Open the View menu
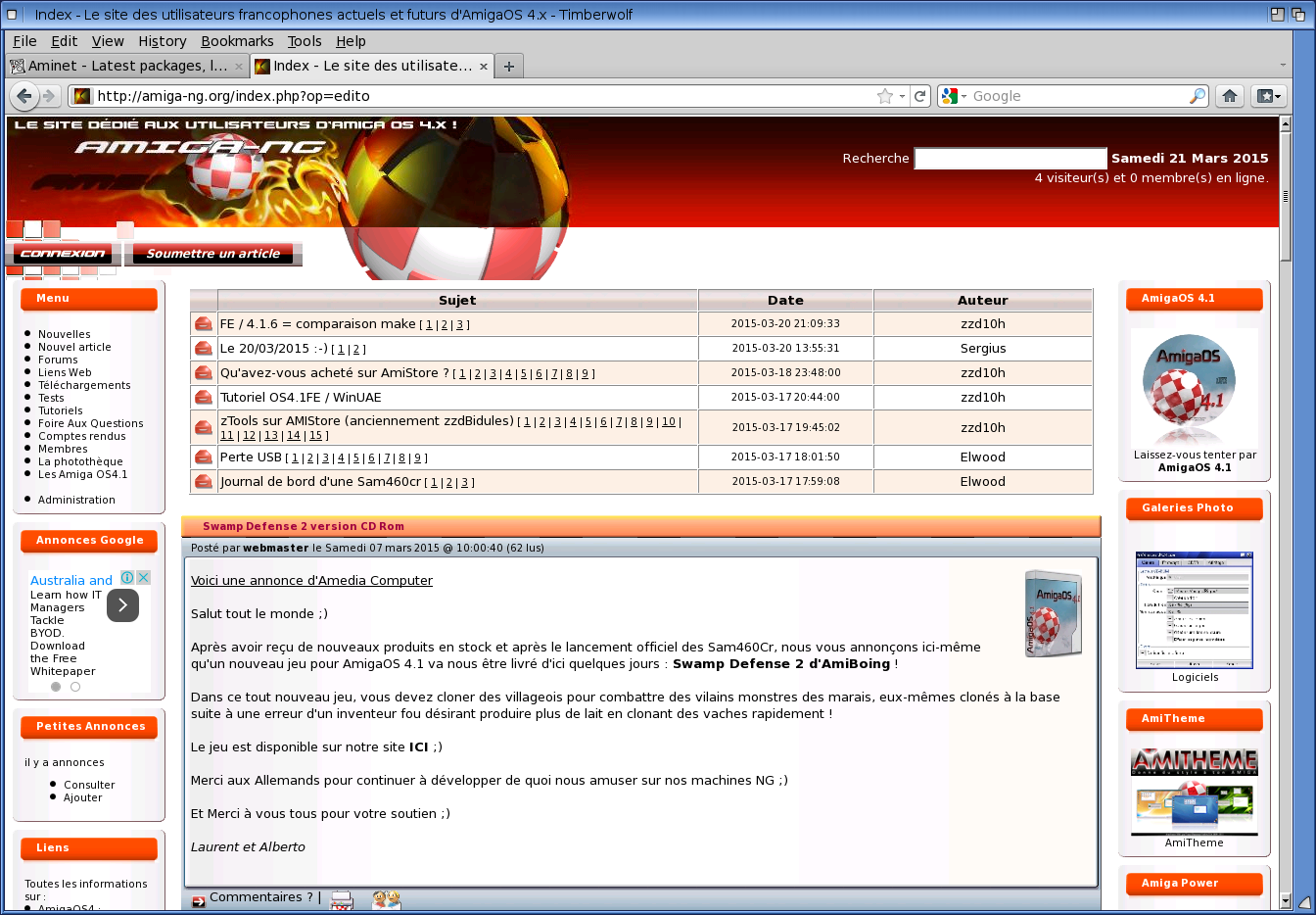The height and width of the screenshot is (915, 1316). [108, 41]
